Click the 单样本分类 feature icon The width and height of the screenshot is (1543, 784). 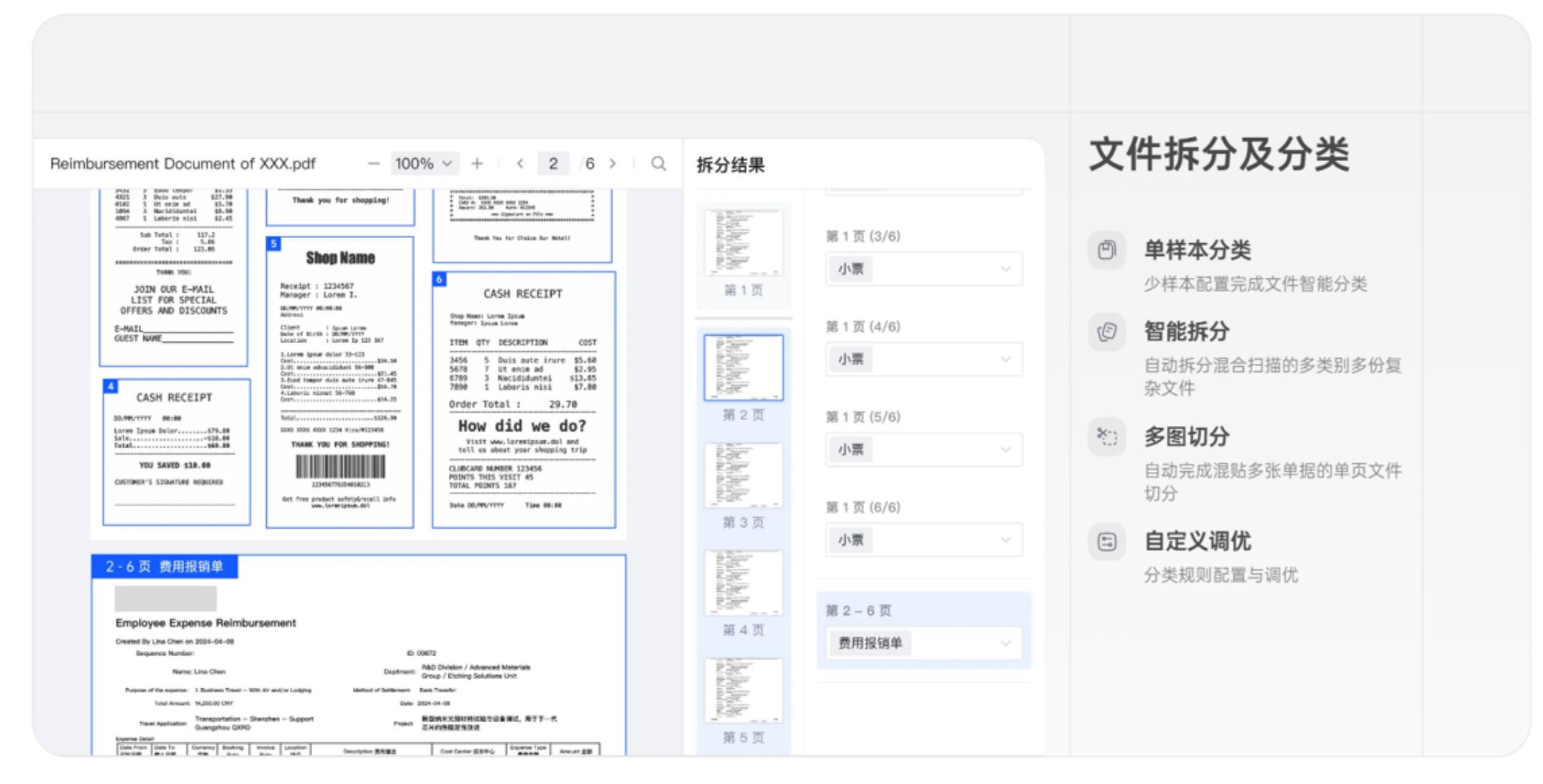1107,250
